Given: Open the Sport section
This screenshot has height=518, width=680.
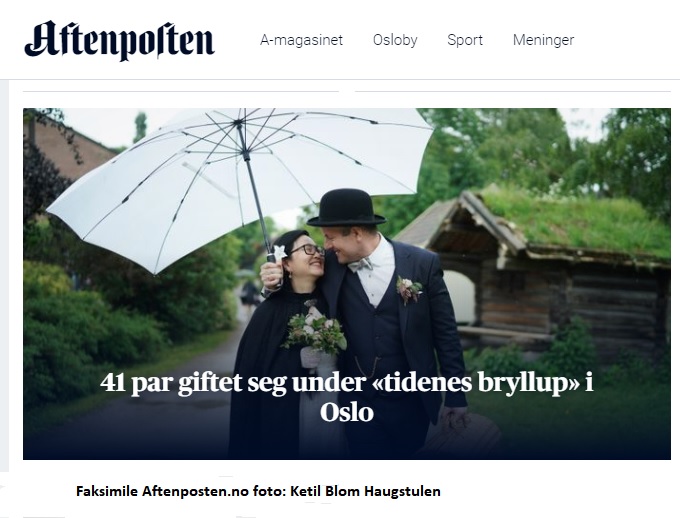Looking at the screenshot, I should tap(465, 40).
